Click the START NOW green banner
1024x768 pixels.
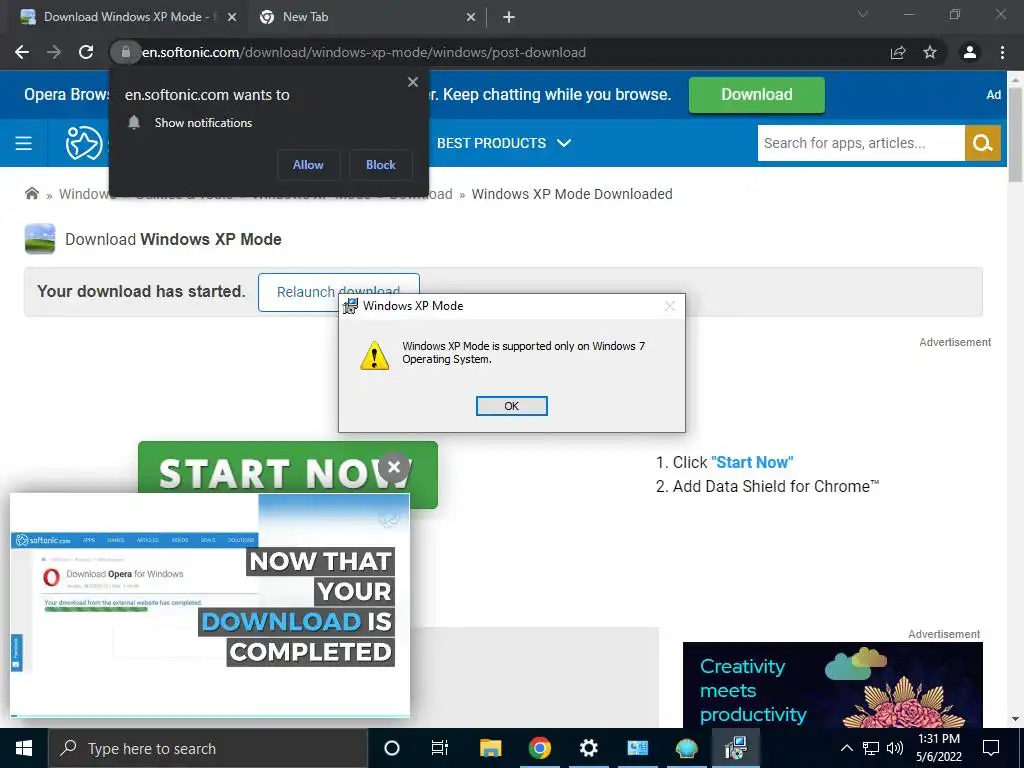tap(287, 475)
